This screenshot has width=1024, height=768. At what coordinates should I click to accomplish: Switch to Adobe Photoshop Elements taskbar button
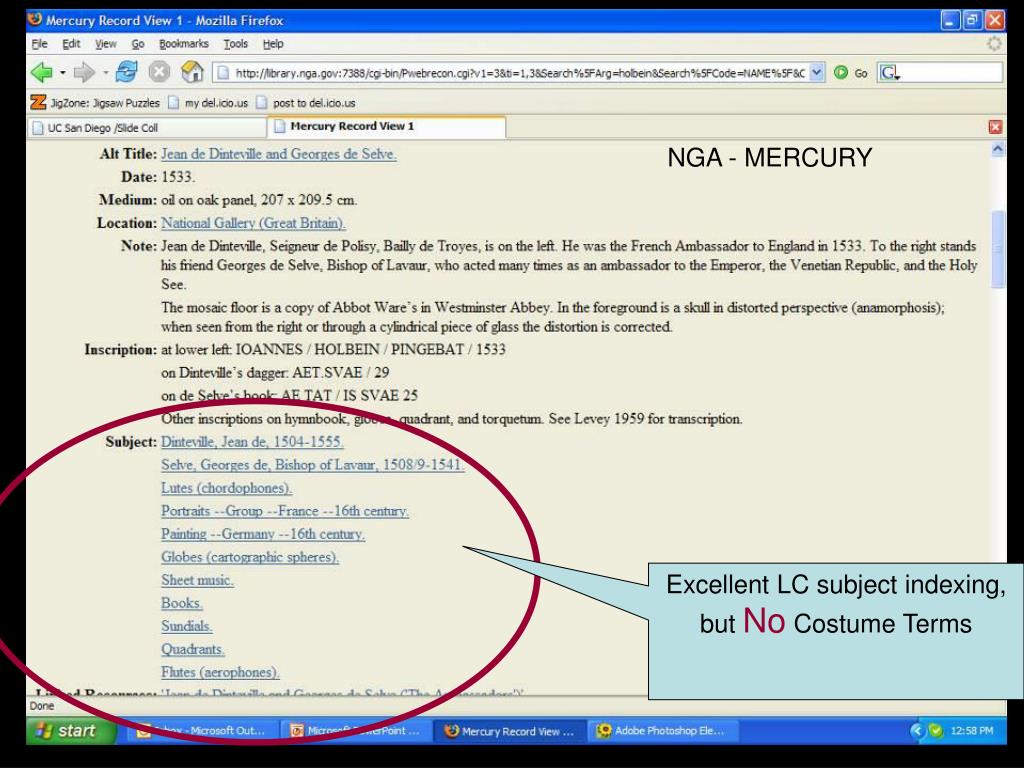click(665, 731)
